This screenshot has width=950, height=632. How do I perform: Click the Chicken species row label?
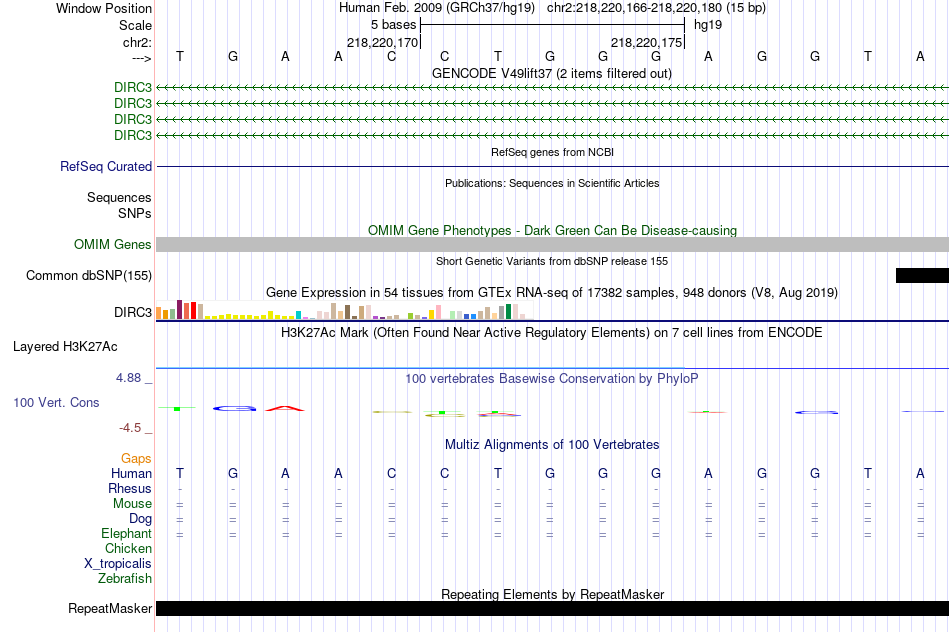(128, 548)
